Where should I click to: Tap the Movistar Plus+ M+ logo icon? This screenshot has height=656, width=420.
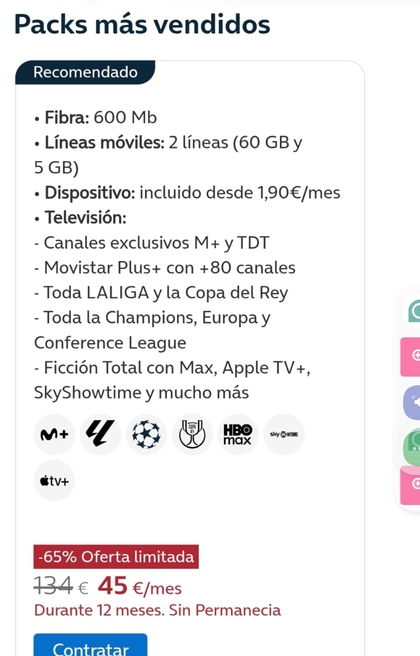(54, 434)
